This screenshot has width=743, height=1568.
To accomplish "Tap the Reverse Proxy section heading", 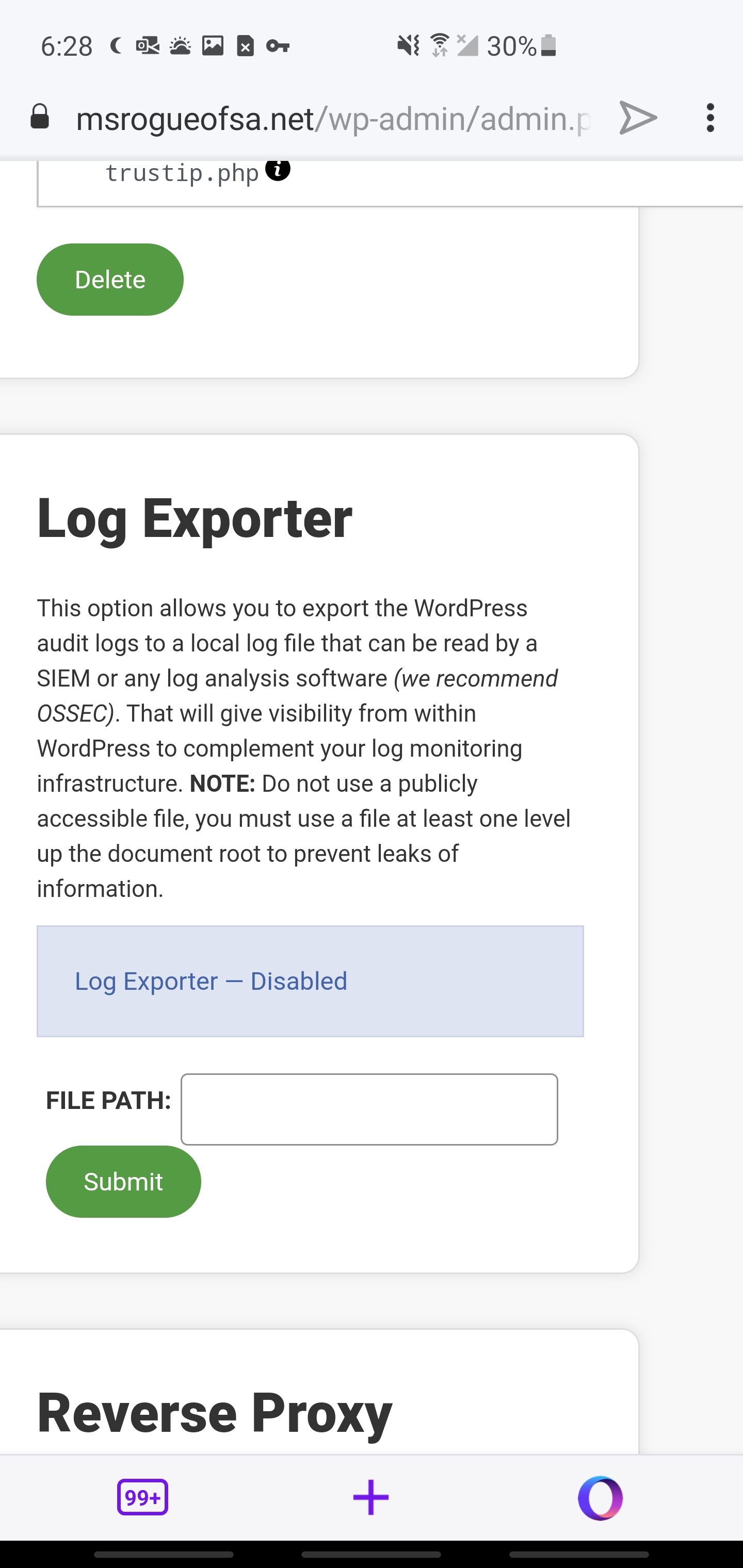I will click(x=214, y=1413).
